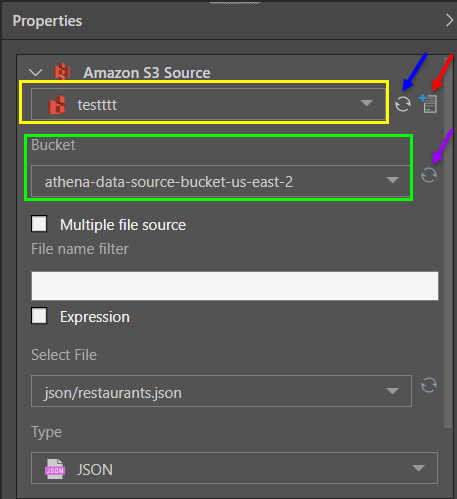Screen dimensions: 457x499
Task: Open the Type dropdown showing JSON
Action: coord(234,468)
